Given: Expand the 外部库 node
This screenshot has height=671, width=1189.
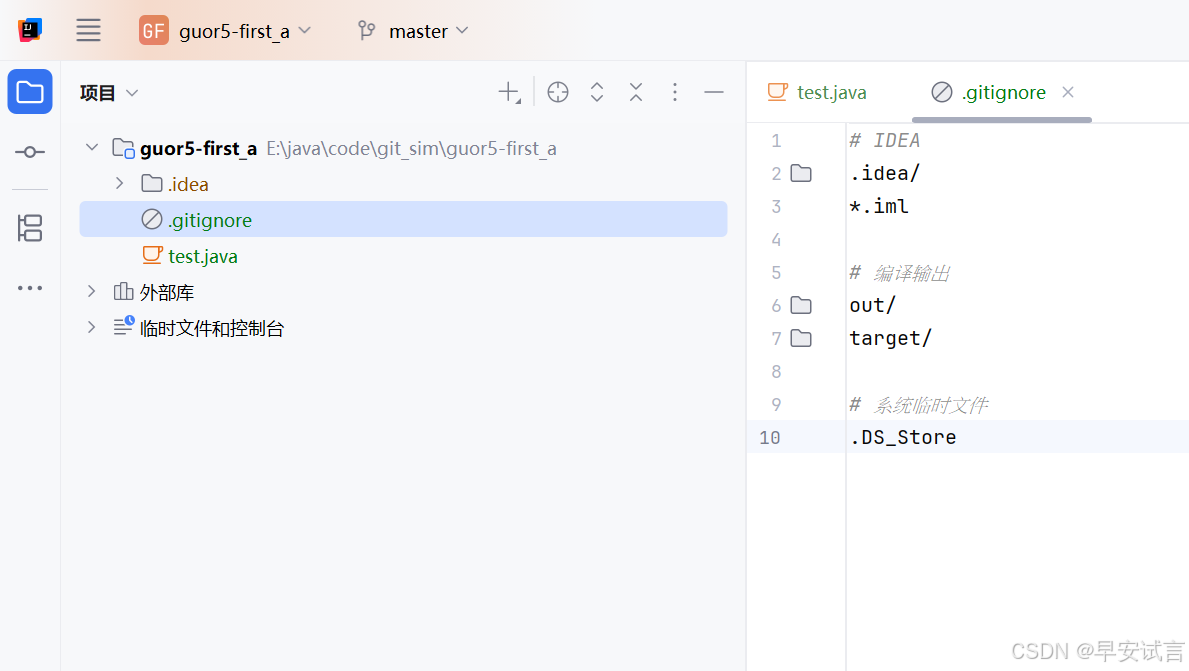Looking at the screenshot, I should coord(92,291).
